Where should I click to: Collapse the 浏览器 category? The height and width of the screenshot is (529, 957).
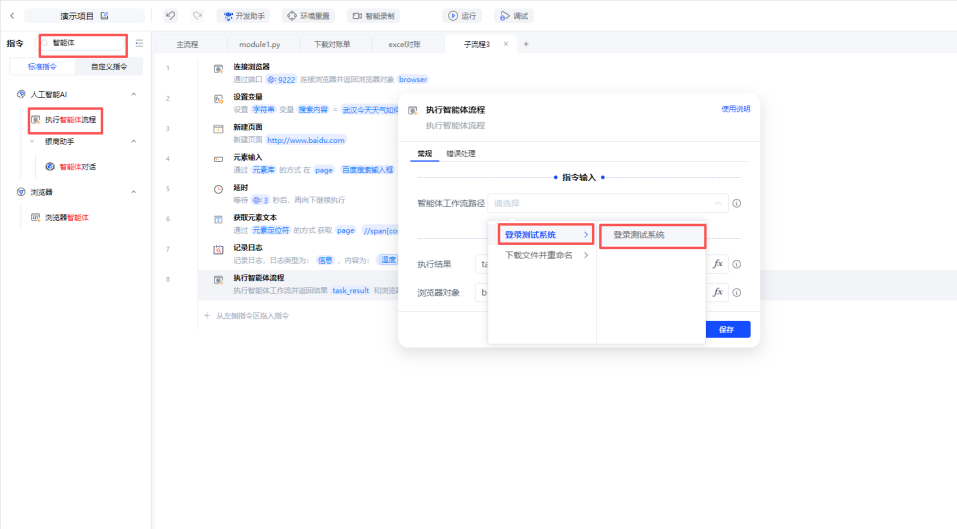coord(133,191)
